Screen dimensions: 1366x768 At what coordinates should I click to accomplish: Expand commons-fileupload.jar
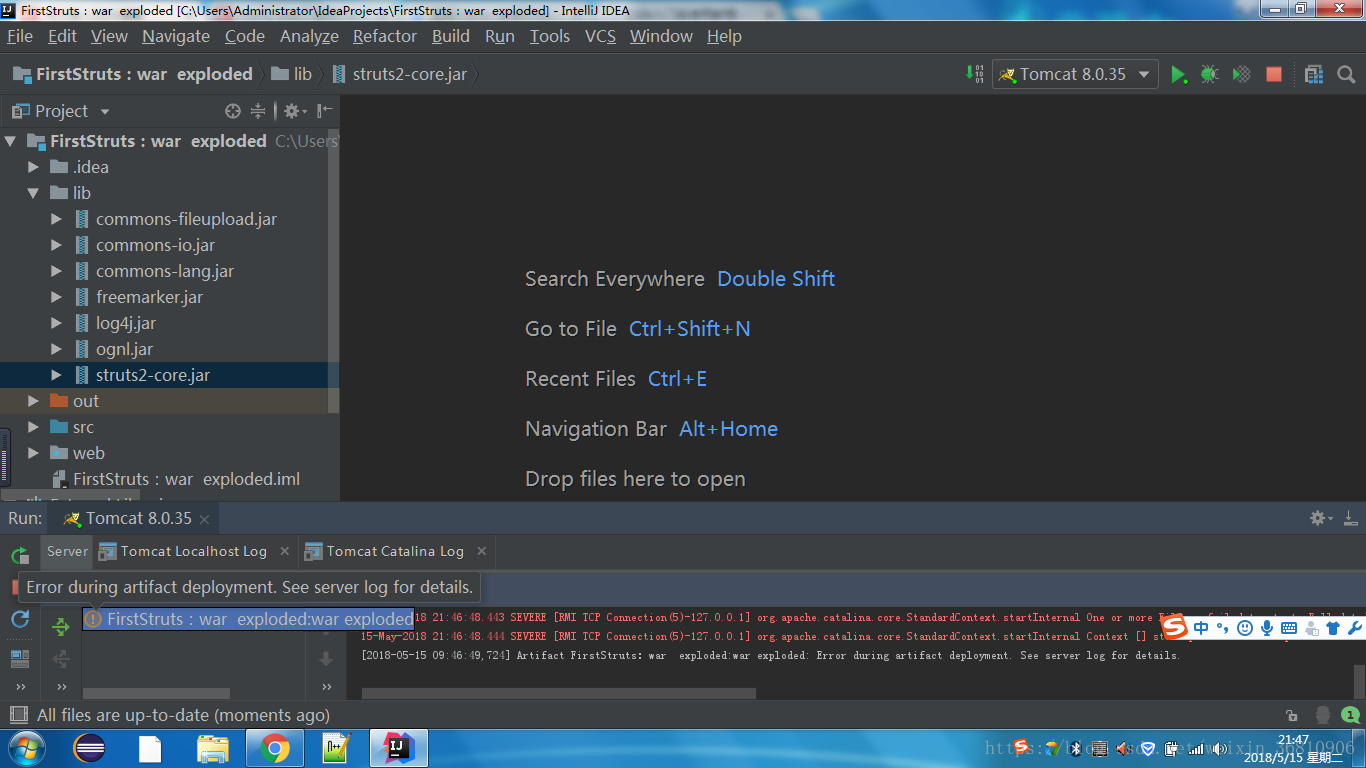click(x=57, y=219)
